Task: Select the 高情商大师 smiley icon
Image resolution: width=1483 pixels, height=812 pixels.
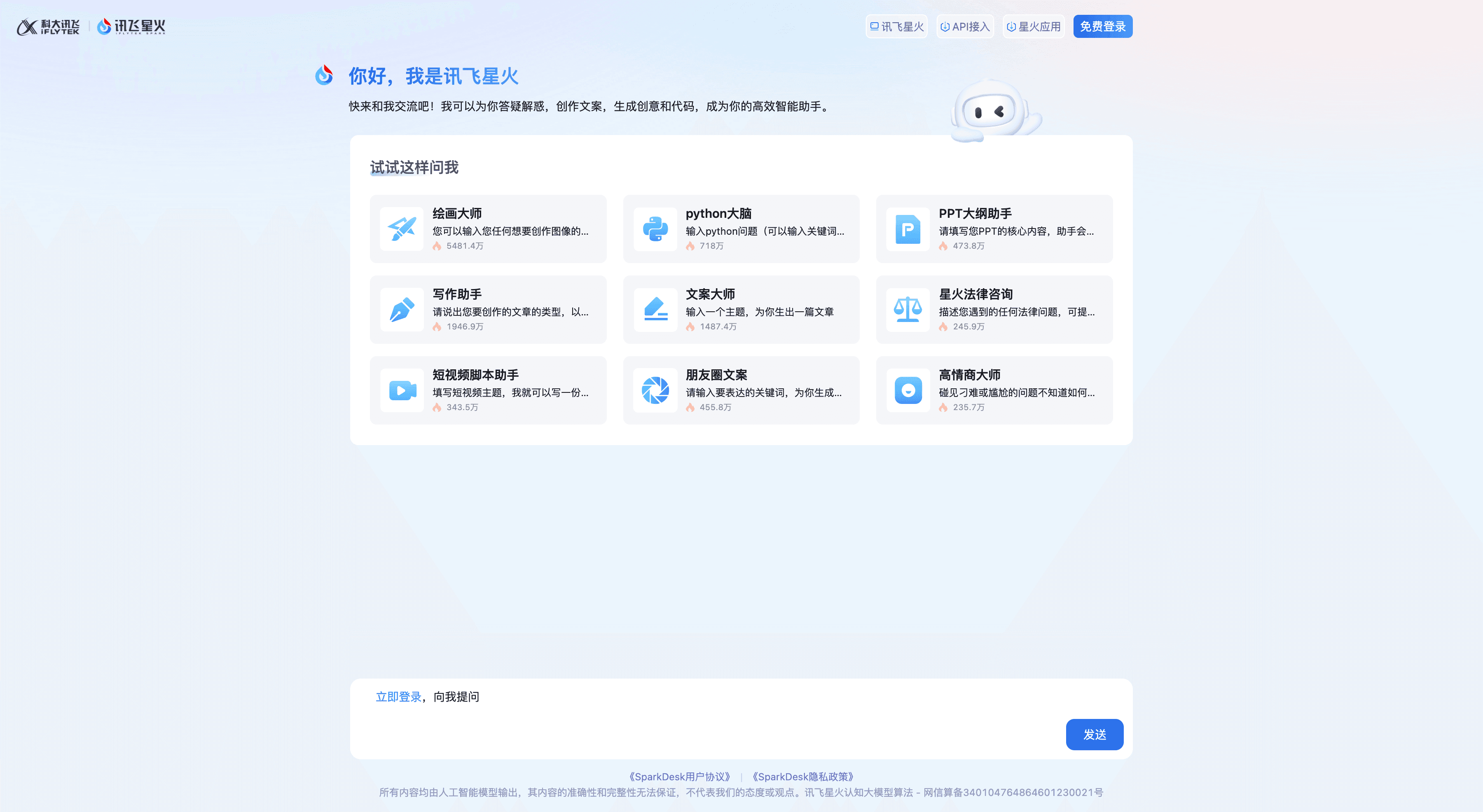Action: 908,390
